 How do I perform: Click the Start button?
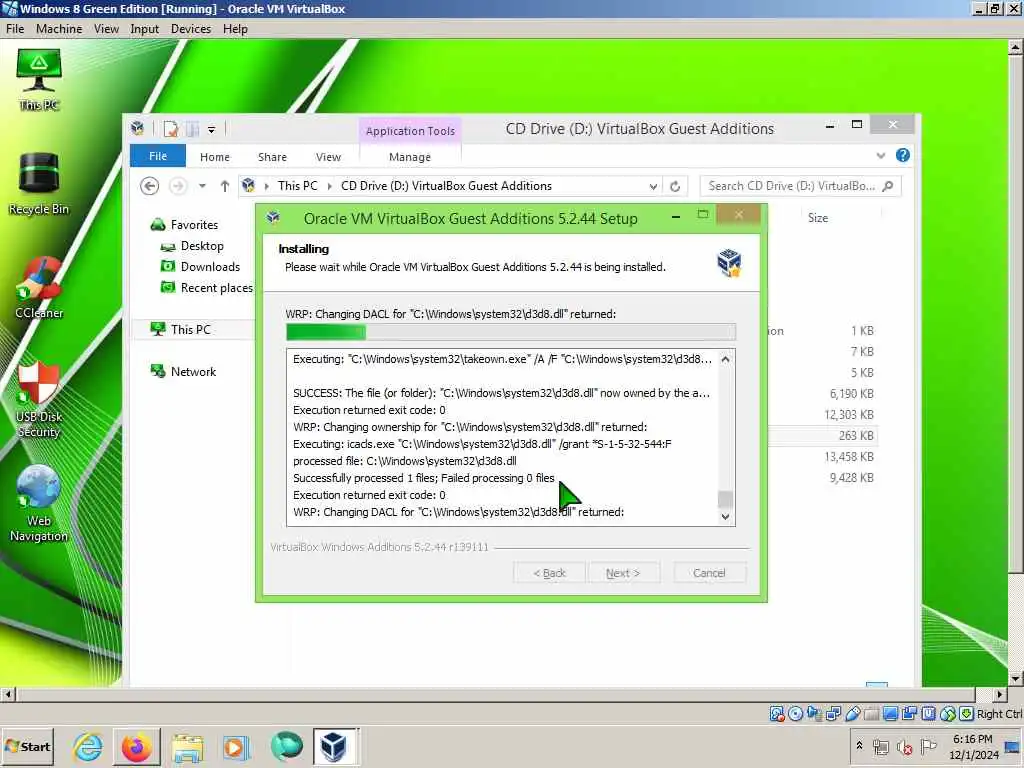coord(27,746)
